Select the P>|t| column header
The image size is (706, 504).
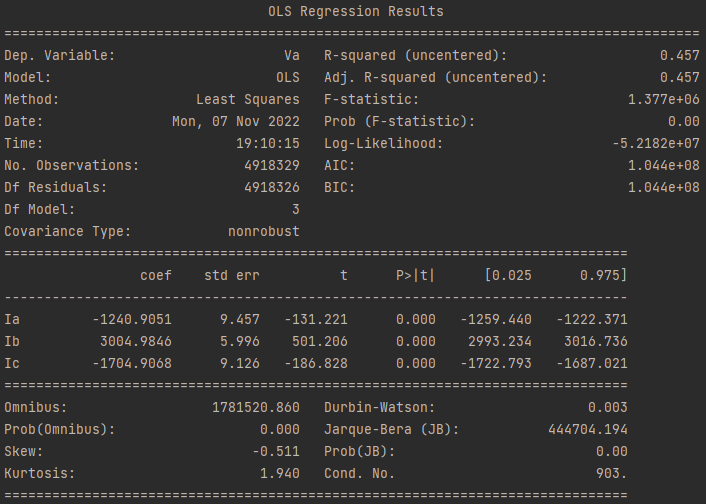click(x=416, y=275)
